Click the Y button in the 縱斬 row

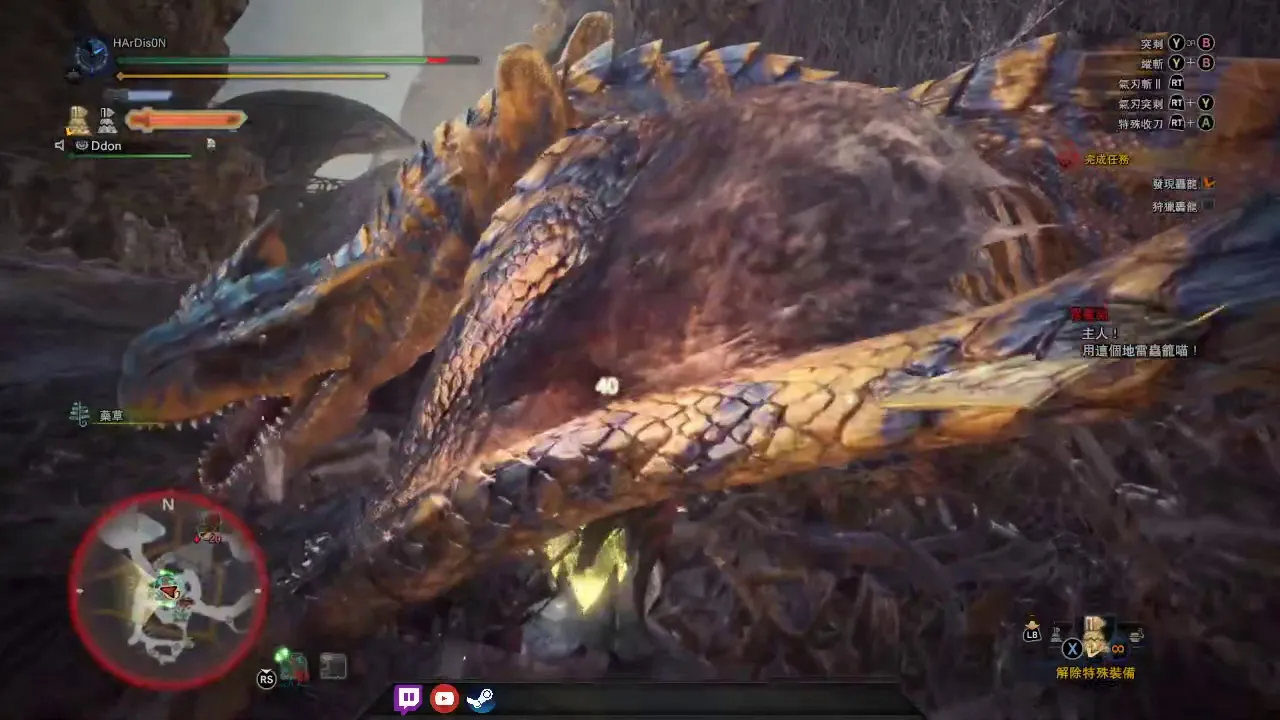[1175, 63]
